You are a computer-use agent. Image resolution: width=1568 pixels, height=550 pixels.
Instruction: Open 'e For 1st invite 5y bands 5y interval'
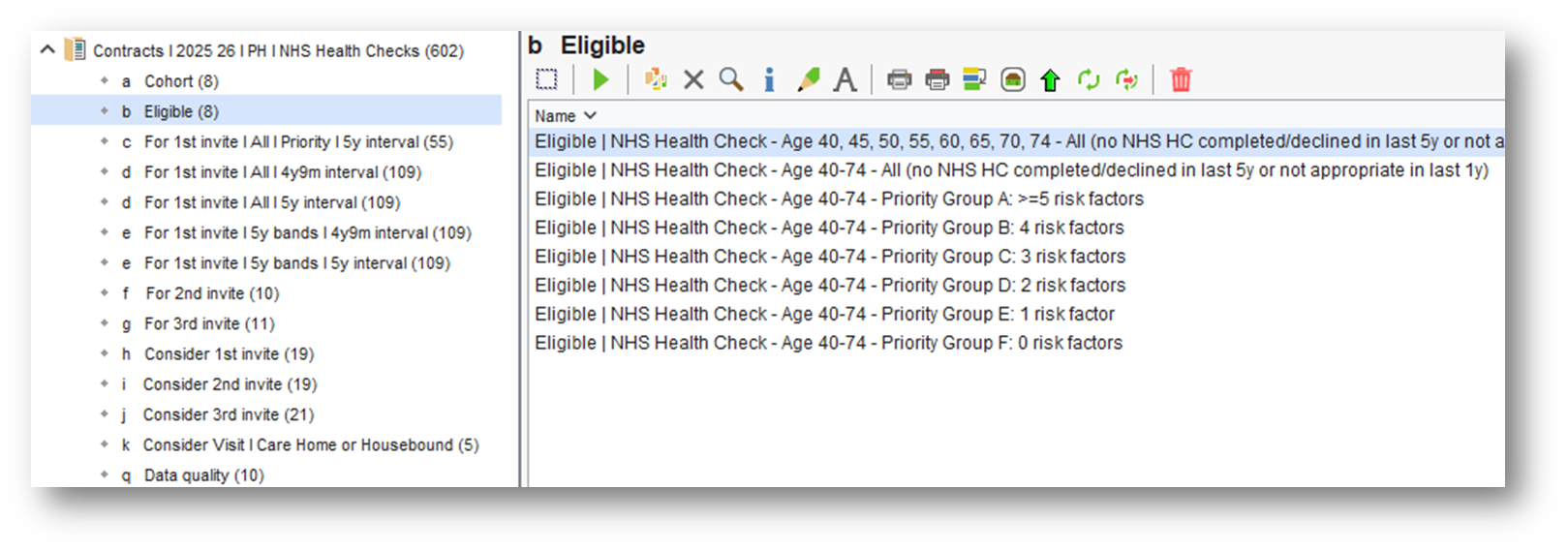[x=297, y=262]
